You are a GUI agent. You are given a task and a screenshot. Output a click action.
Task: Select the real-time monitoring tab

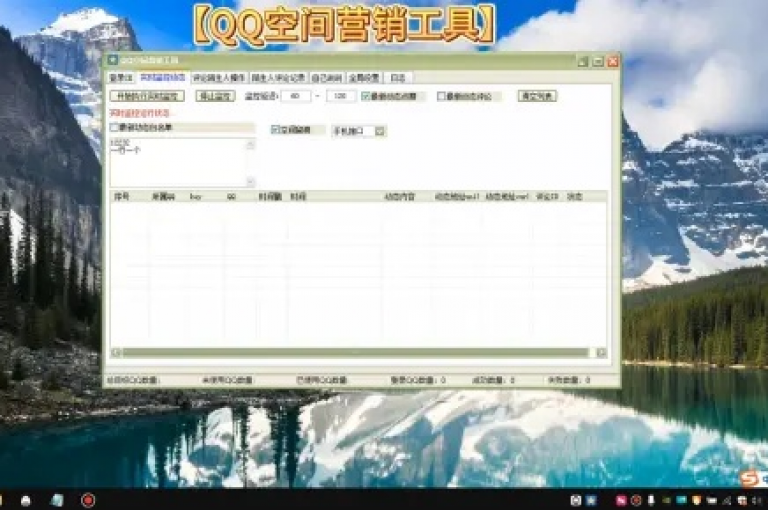[x=163, y=77]
